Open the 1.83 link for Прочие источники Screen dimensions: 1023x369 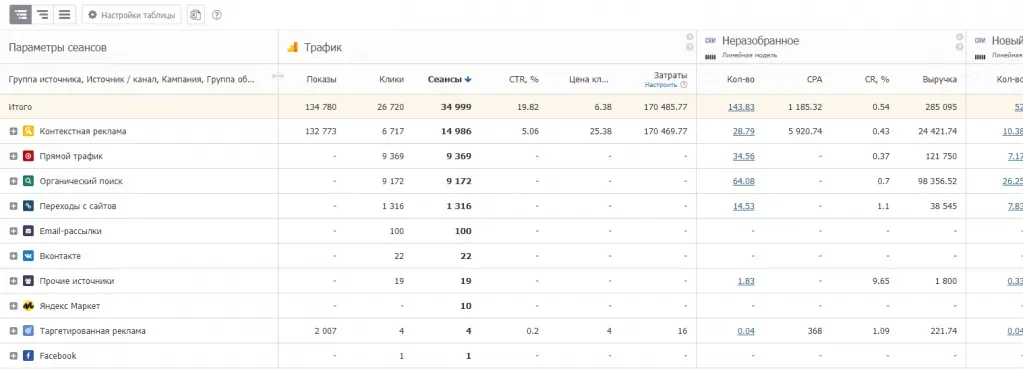[746, 281]
